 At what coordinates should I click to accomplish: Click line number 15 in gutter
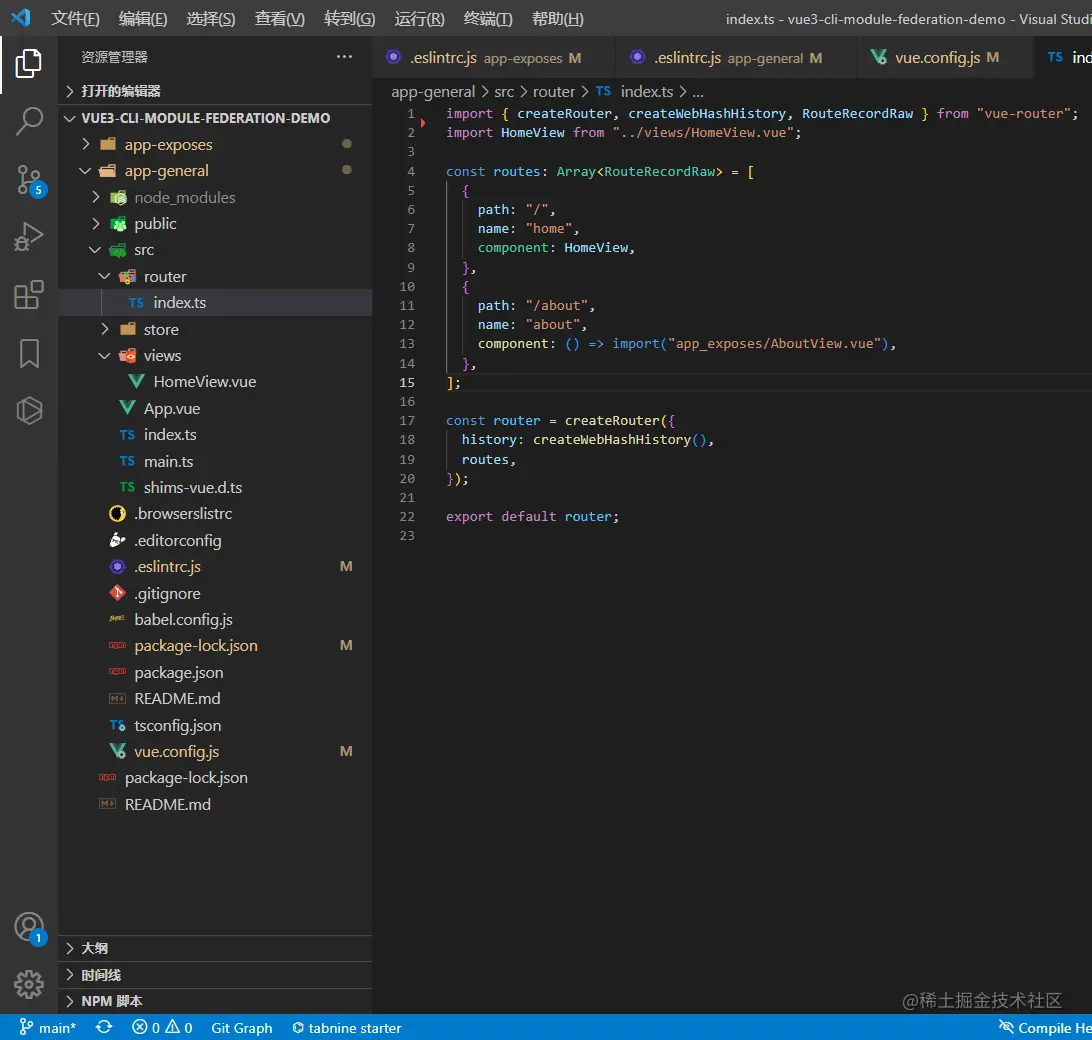tap(407, 382)
